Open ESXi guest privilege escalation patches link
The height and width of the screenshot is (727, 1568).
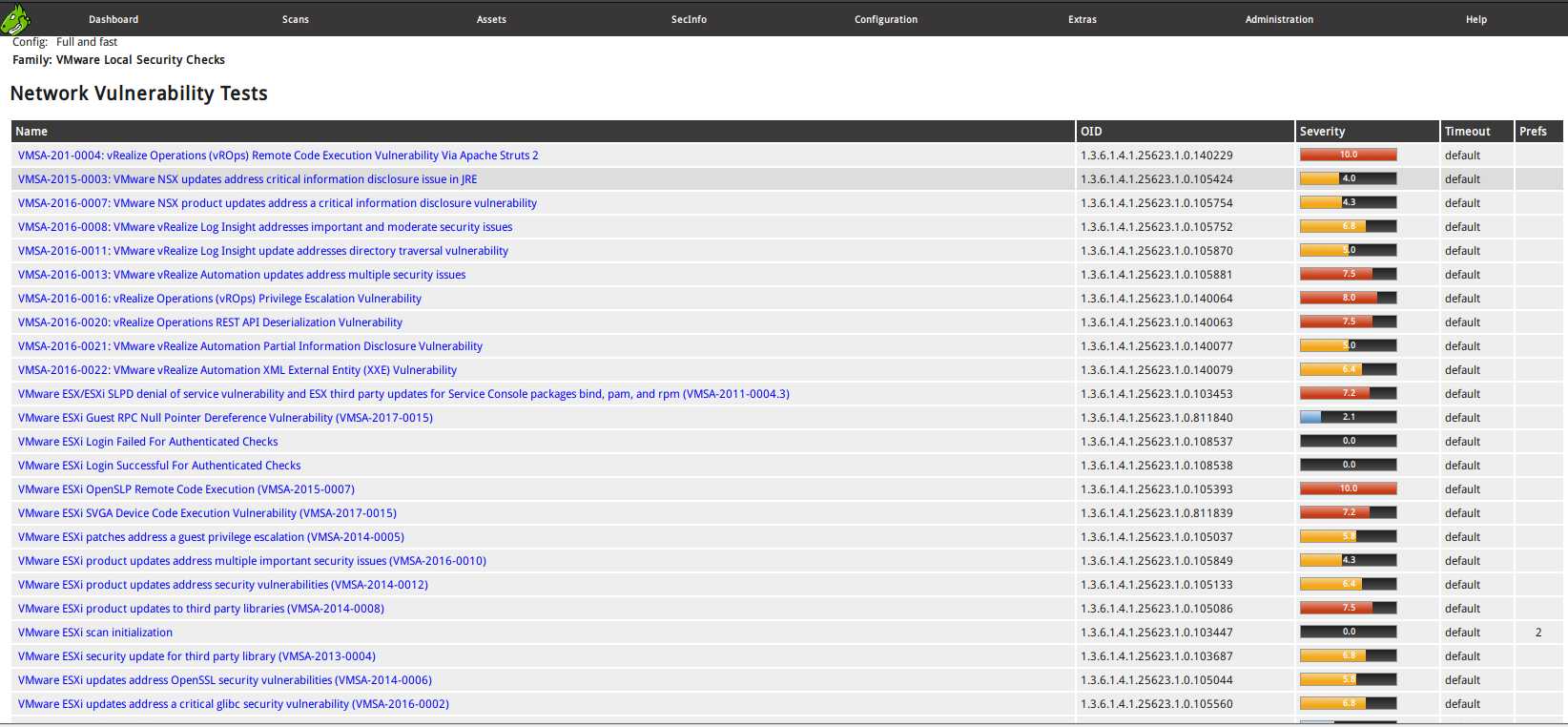coord(211,537)
